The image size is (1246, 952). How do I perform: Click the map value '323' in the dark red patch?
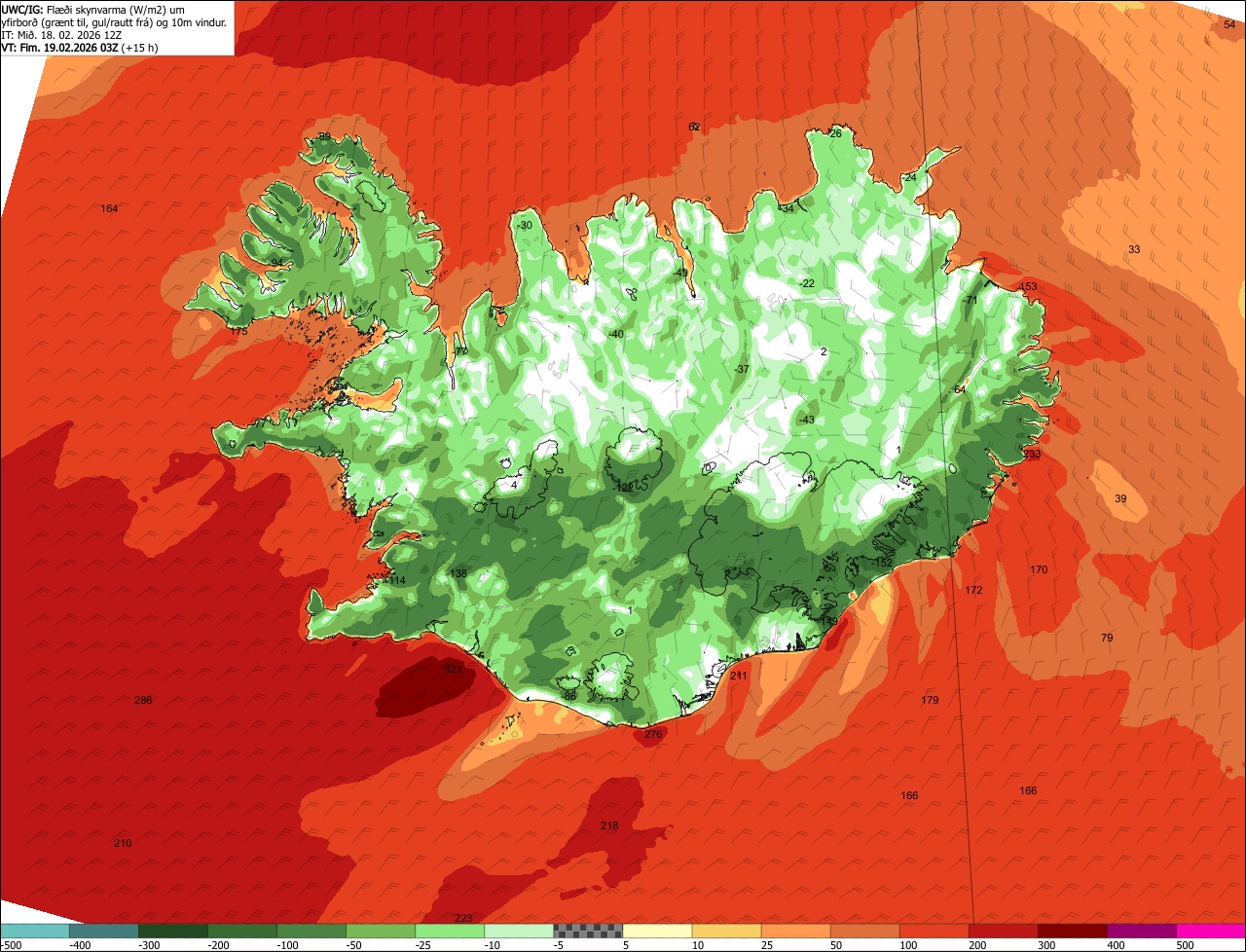[x=453, y=669]
